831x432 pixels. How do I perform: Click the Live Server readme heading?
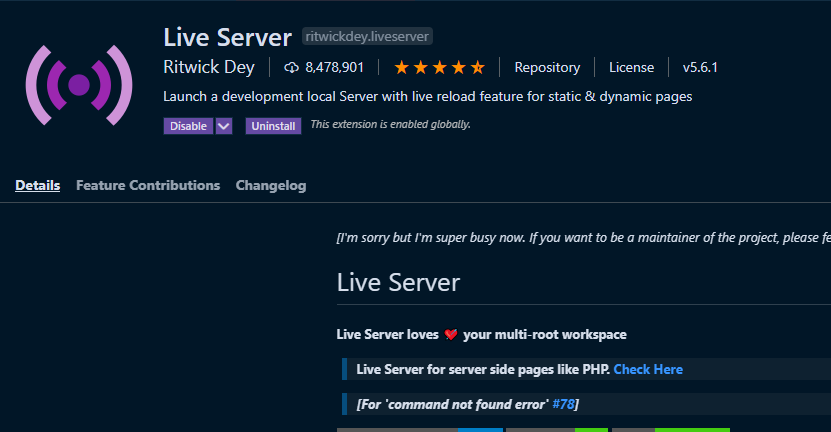398,283
